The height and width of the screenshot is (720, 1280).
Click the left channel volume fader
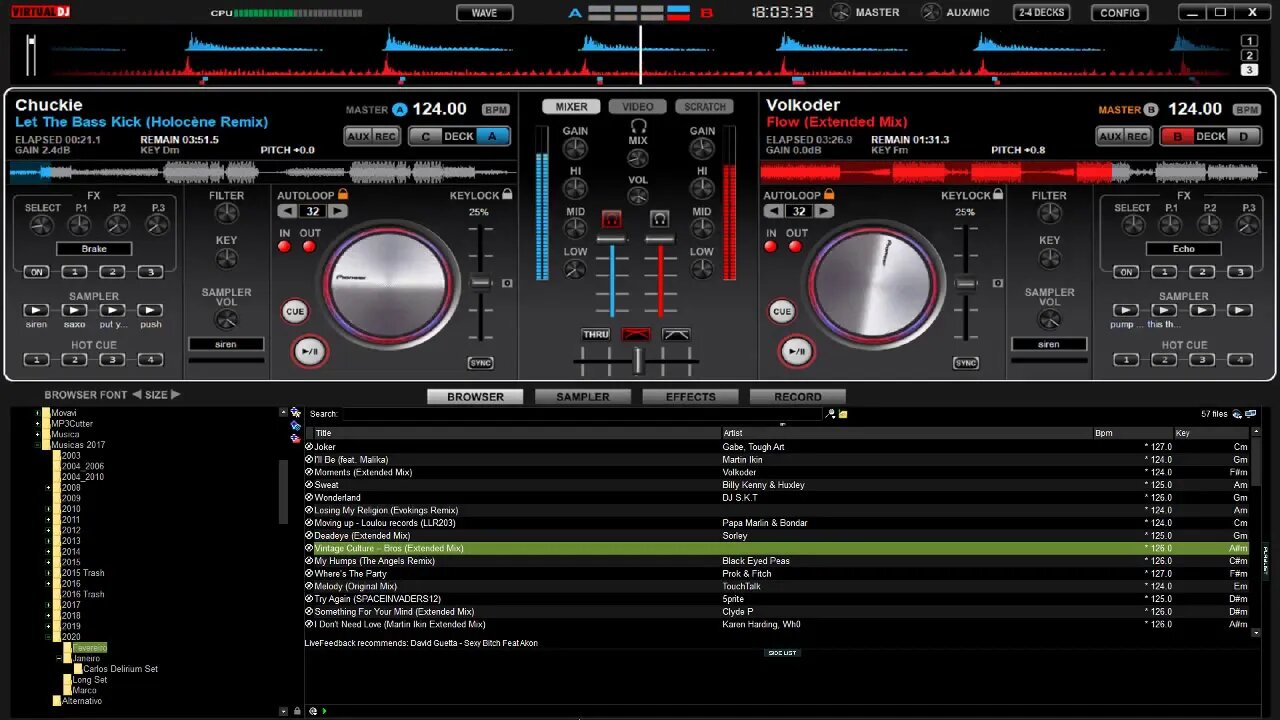612,240
